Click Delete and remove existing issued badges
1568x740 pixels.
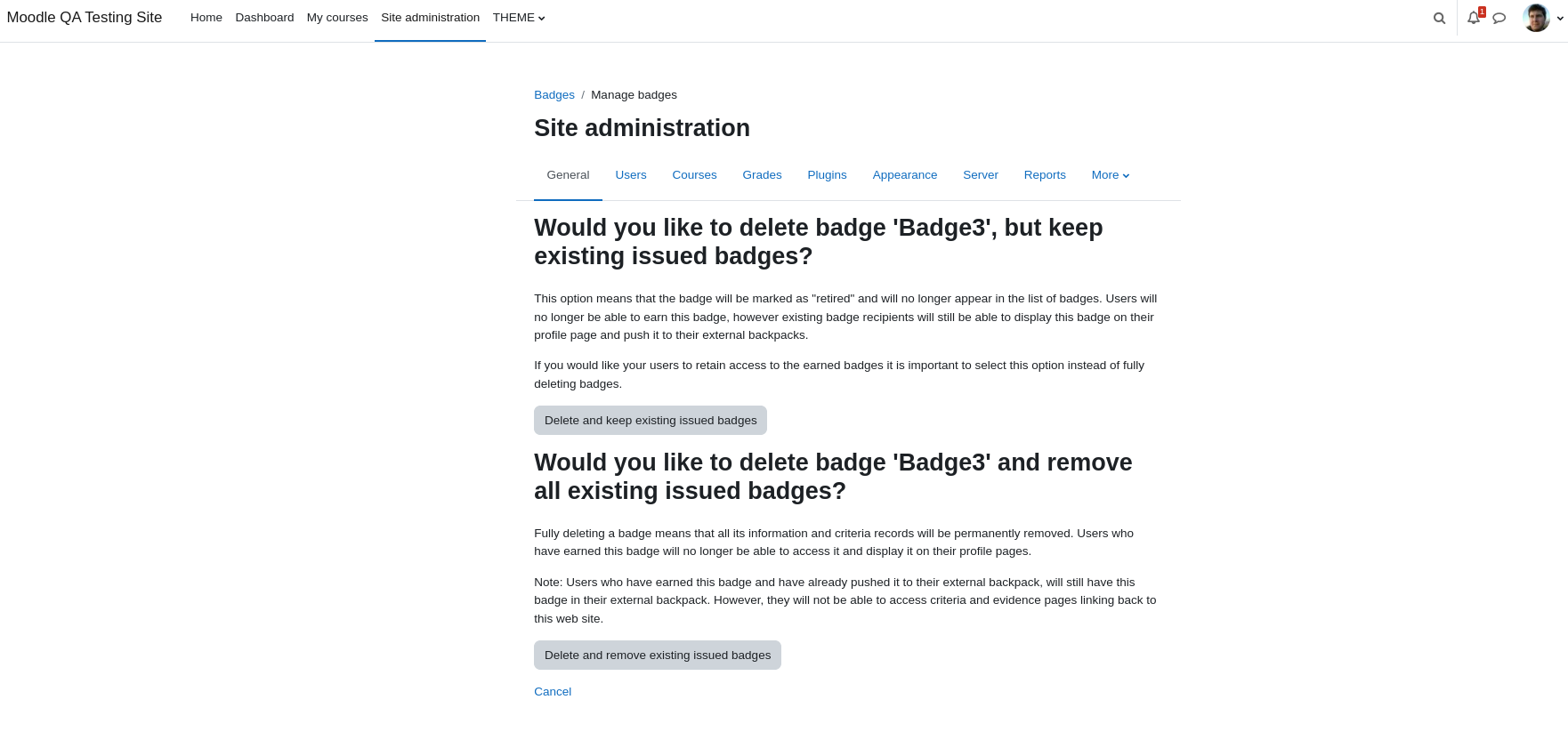[x=658, y=656]
